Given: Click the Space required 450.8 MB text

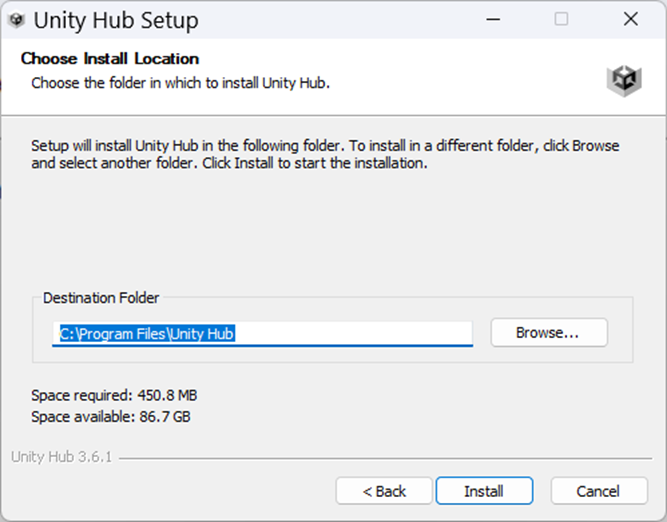Looking at the screenshot, I should 114,395.
